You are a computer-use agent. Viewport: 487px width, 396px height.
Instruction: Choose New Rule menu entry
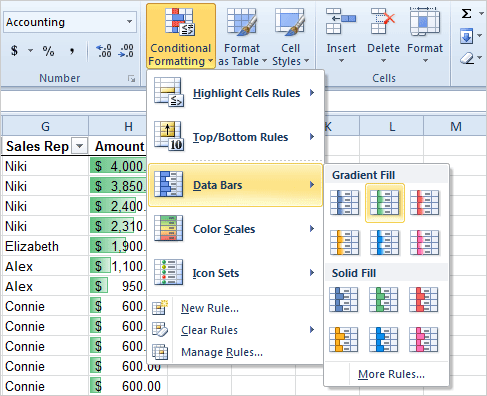click(235, 308)
